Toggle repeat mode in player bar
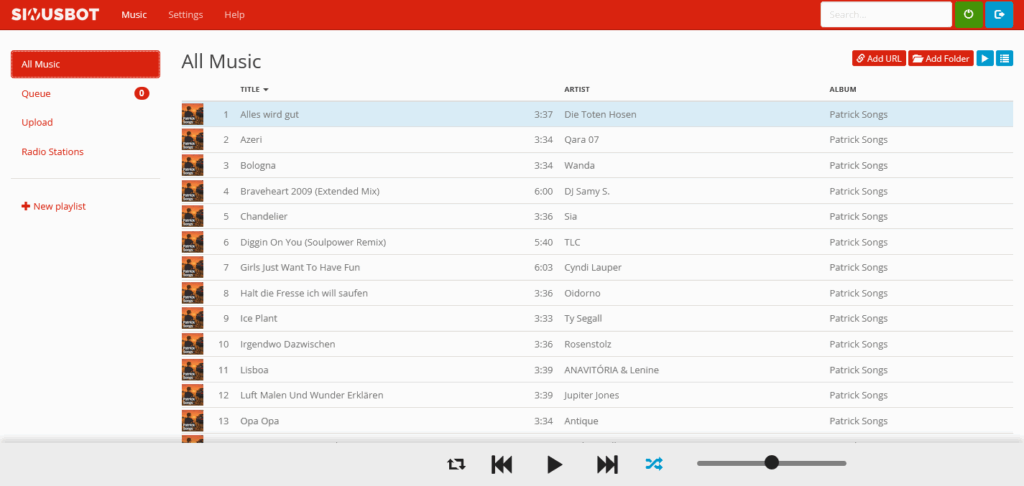Screen dimensions: 1024x486 tap(456, 464)
